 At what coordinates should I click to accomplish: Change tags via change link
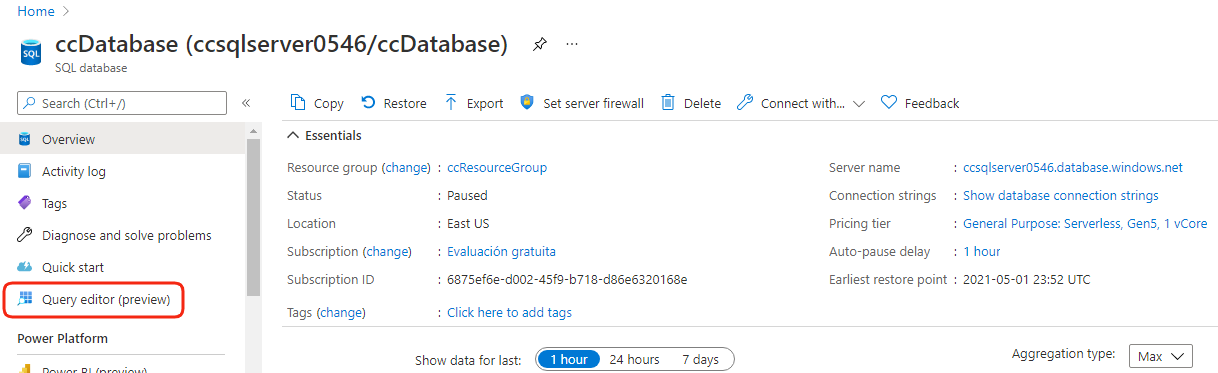341,312
